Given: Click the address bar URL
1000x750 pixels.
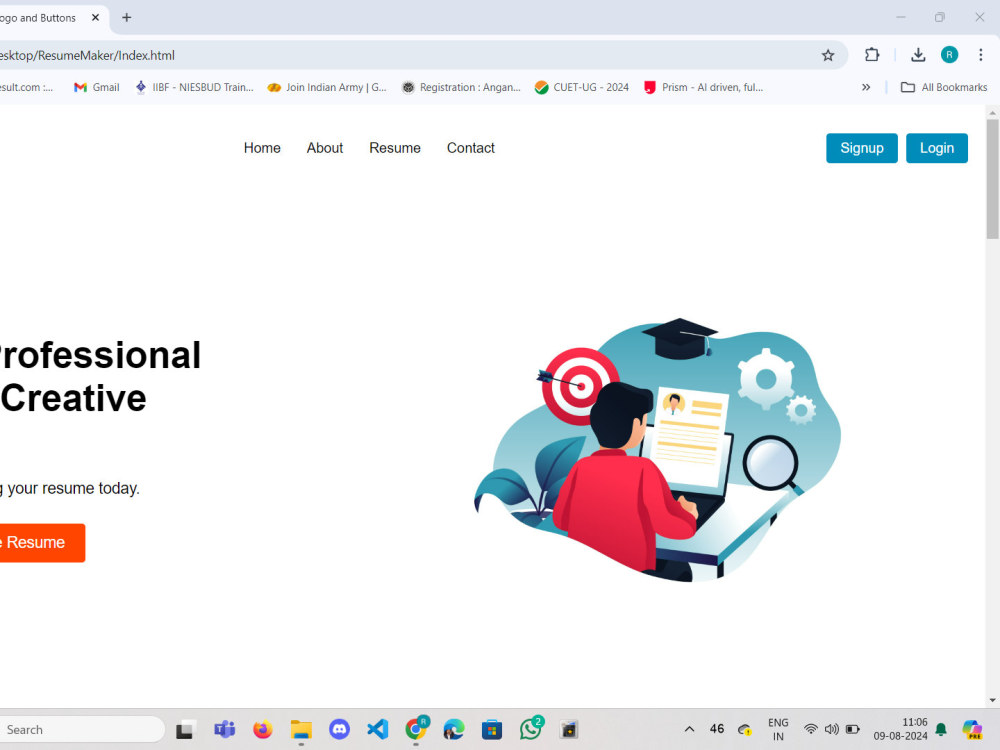Looking at the screenshot, I should (87, 55).
